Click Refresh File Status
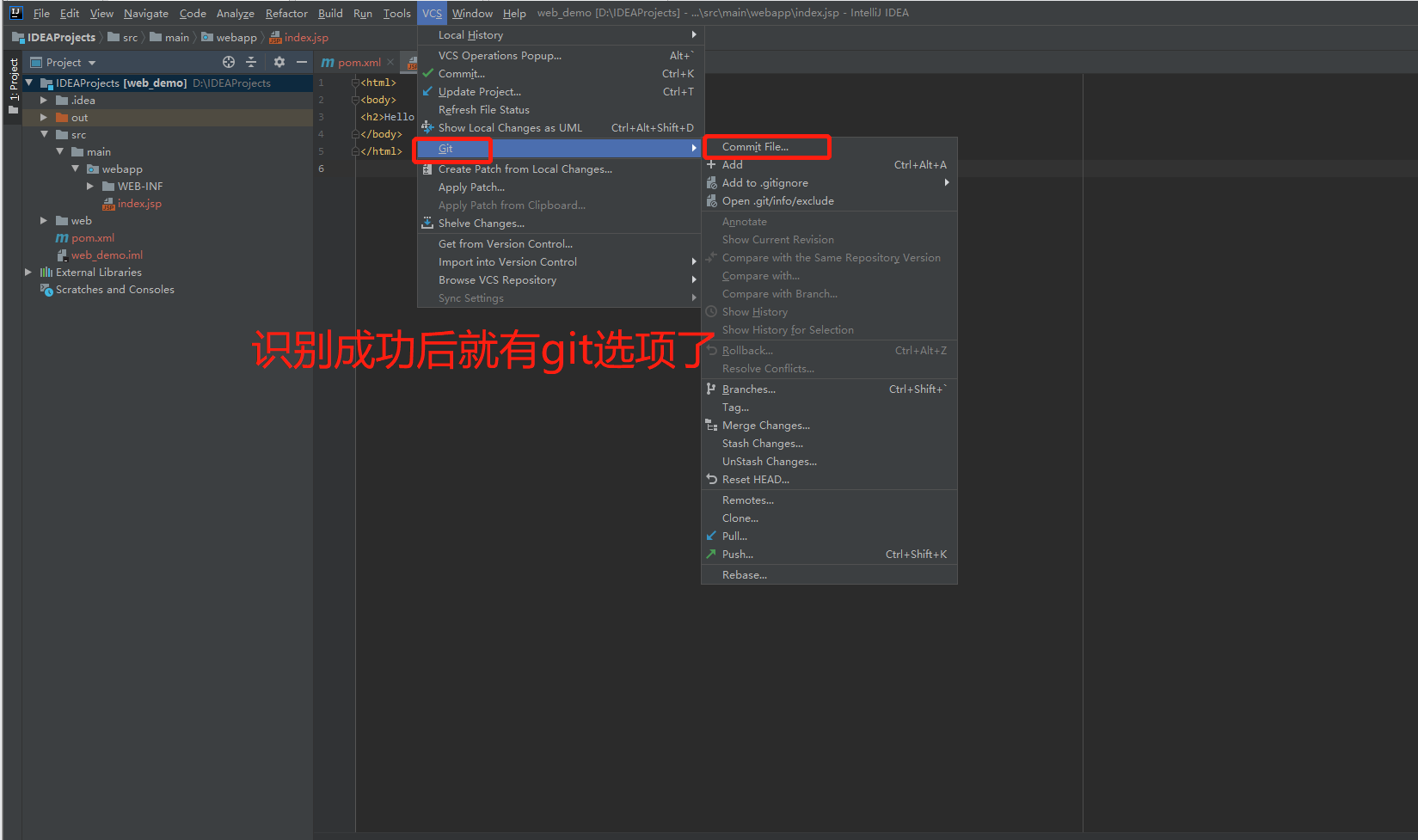The height and width of the screenshot is (840, 1418). point(561,110)
